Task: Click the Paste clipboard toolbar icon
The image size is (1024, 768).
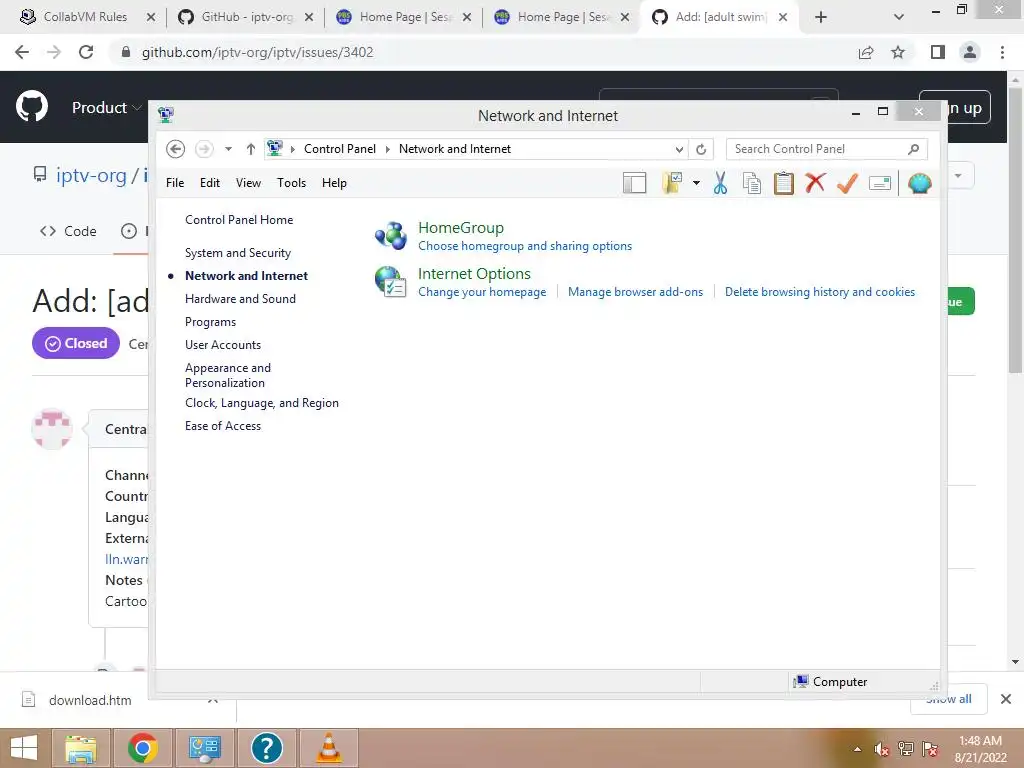Action: pyautogui.click(x=783, y=184)
